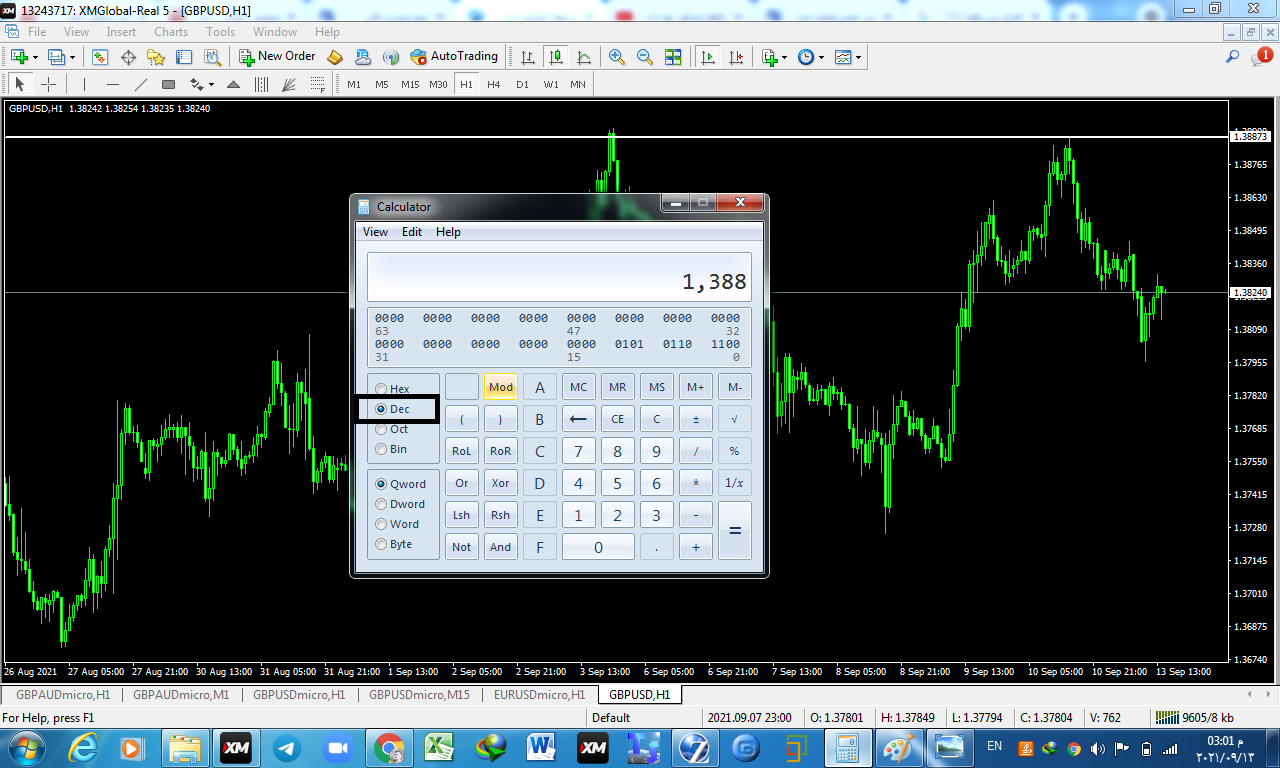Toggle the chart Auto Scroll icon
The height and width of the screenshot is (768, 1280).
click(x=708, y=57)
